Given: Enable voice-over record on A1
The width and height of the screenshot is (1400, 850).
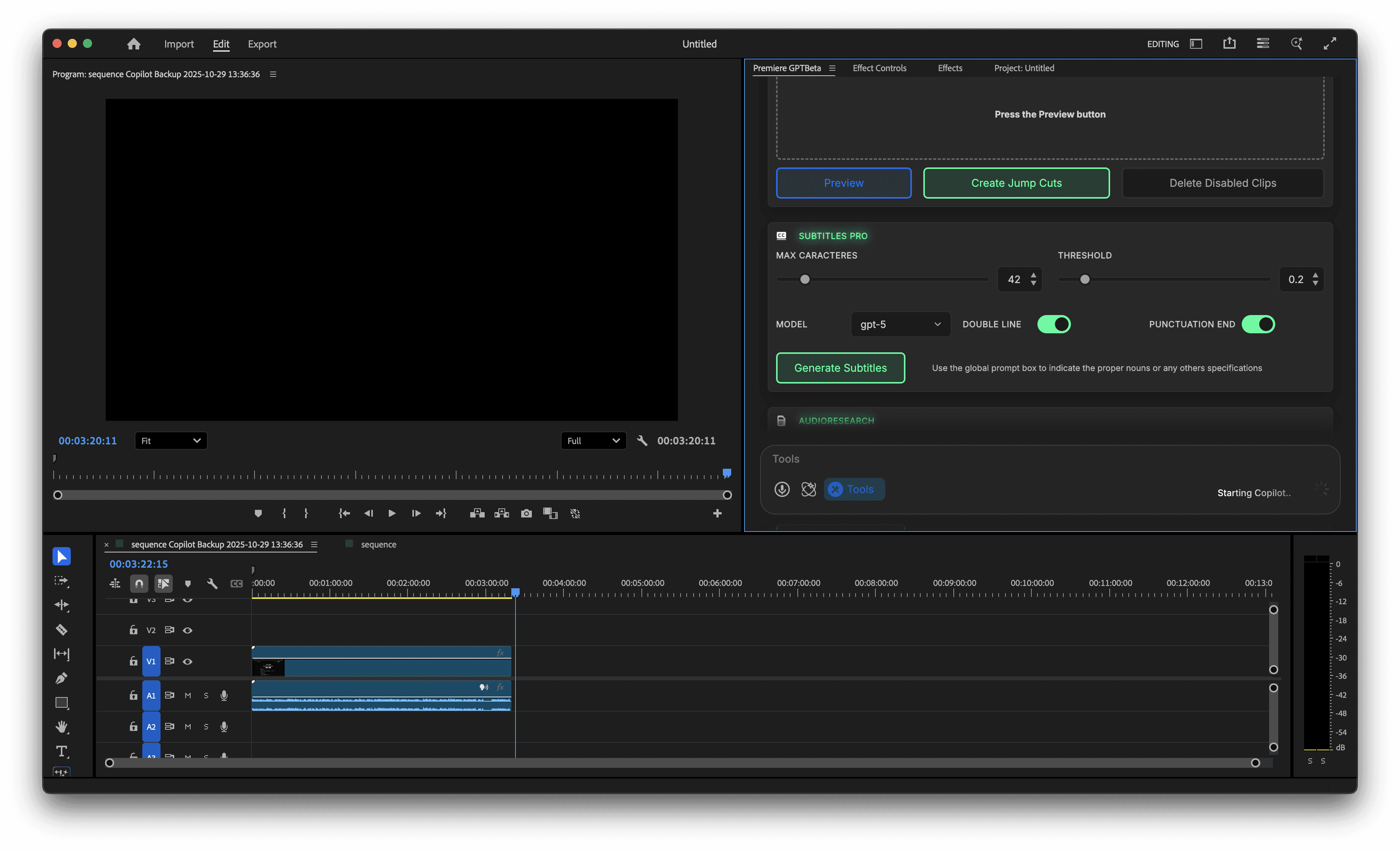Looking at the screenshot, I should [224, 696].
